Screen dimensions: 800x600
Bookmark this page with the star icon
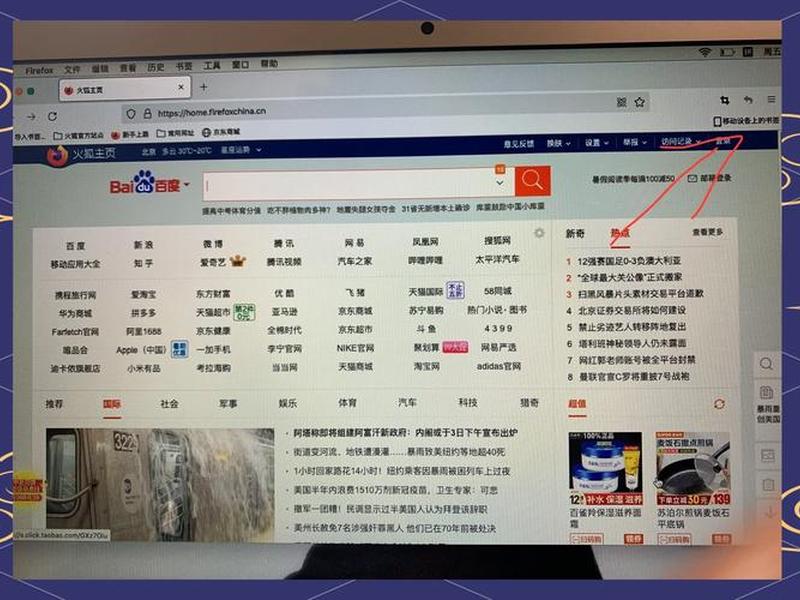[x=639, y=103]
